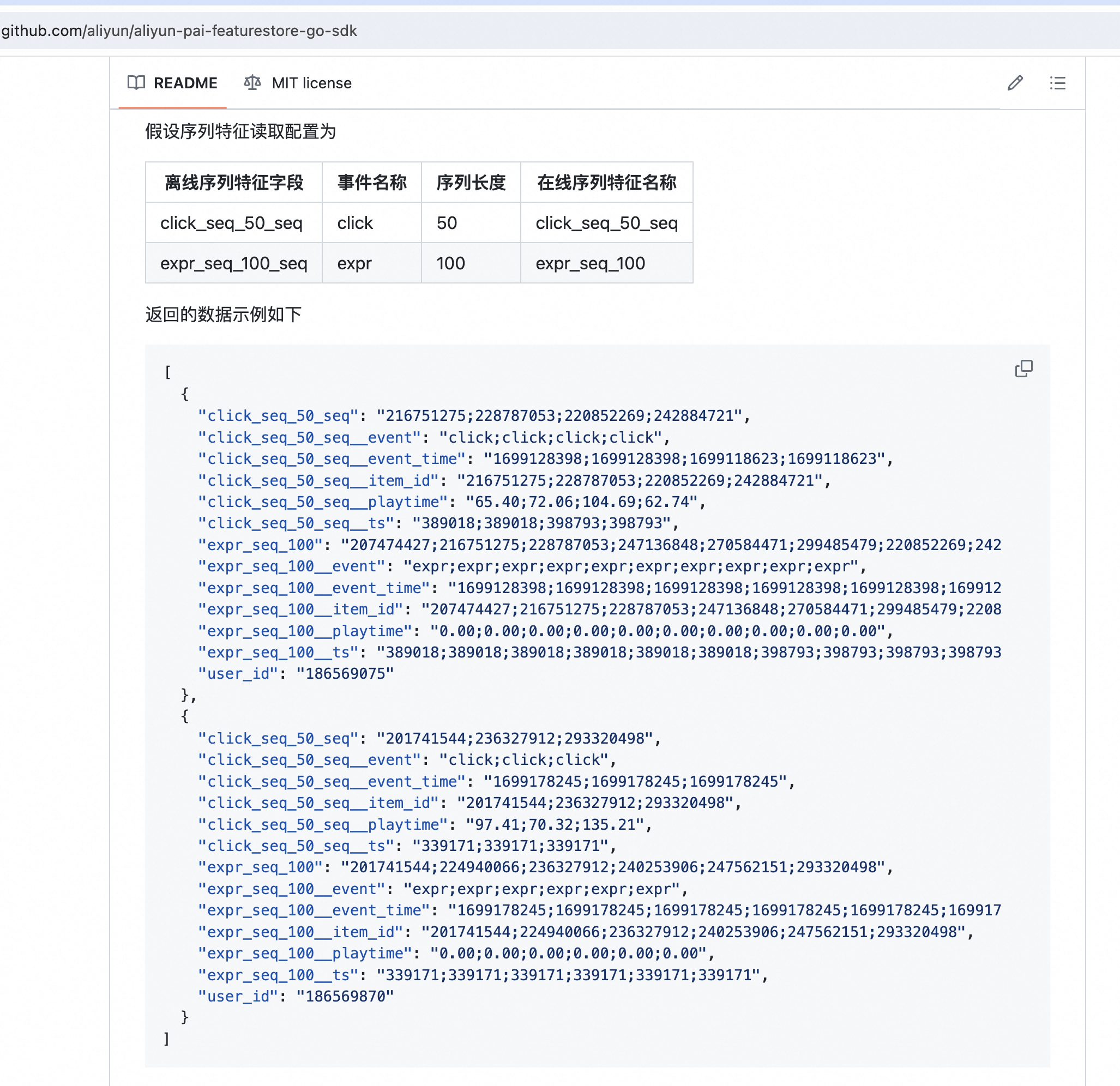1120x1086 pixels.
Task: Click the value "216751275;228787053;220852269;242884721" of click_seq_50_seq
Action: click(559, 416)
